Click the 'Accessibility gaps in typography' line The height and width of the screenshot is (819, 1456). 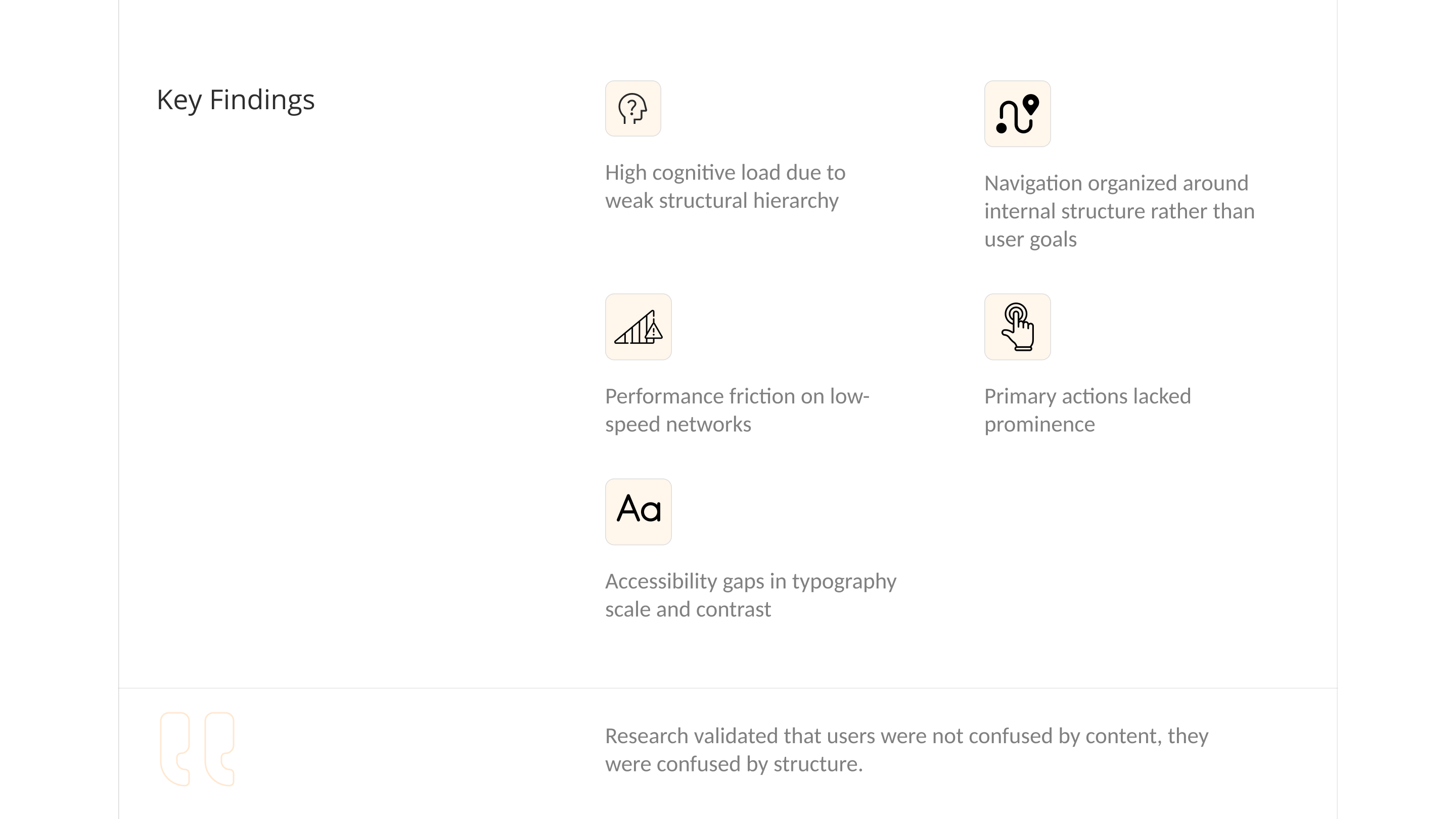pos(751,581)
